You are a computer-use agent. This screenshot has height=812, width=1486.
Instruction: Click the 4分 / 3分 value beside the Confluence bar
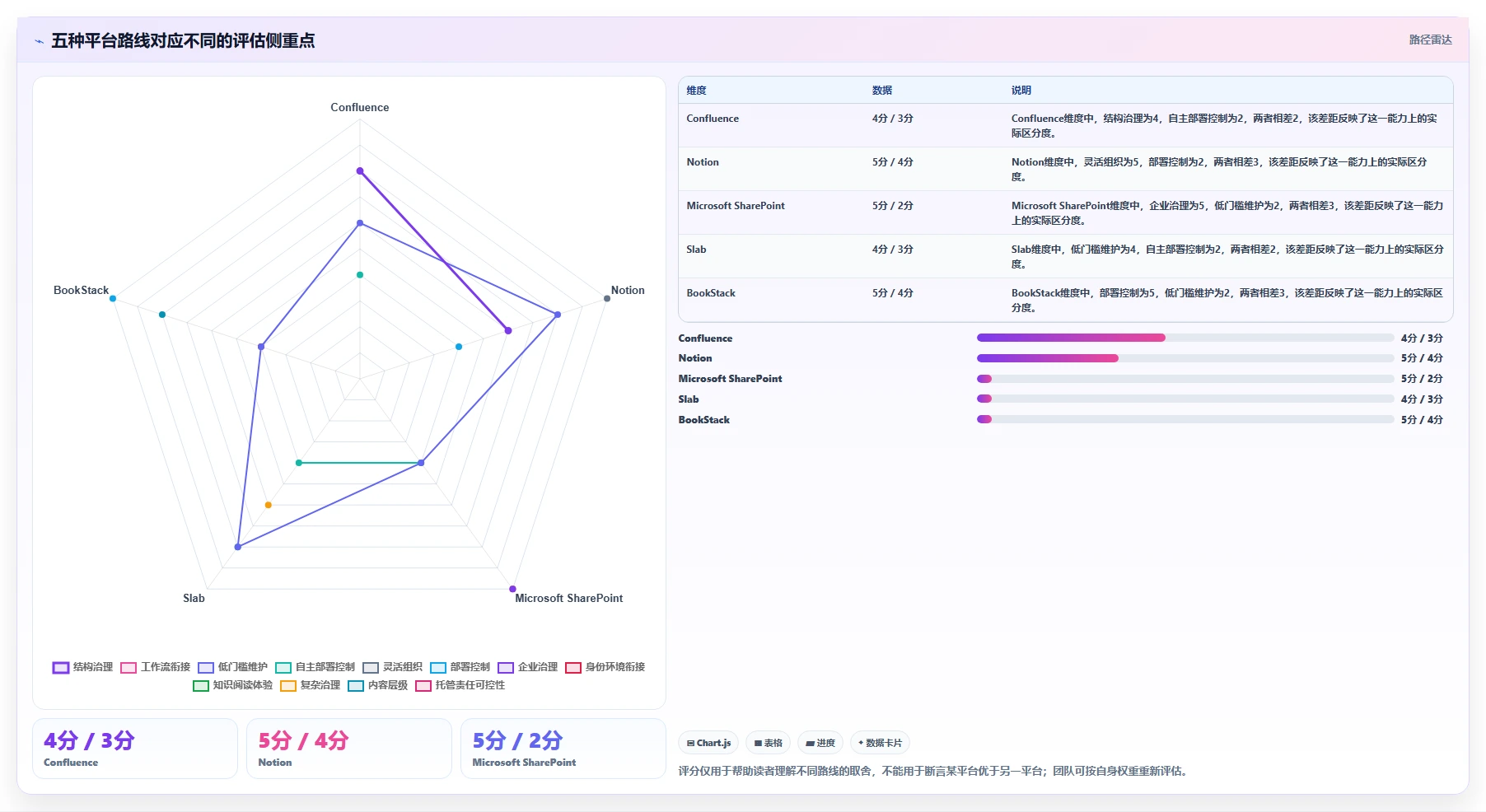tap(1422, 338)
